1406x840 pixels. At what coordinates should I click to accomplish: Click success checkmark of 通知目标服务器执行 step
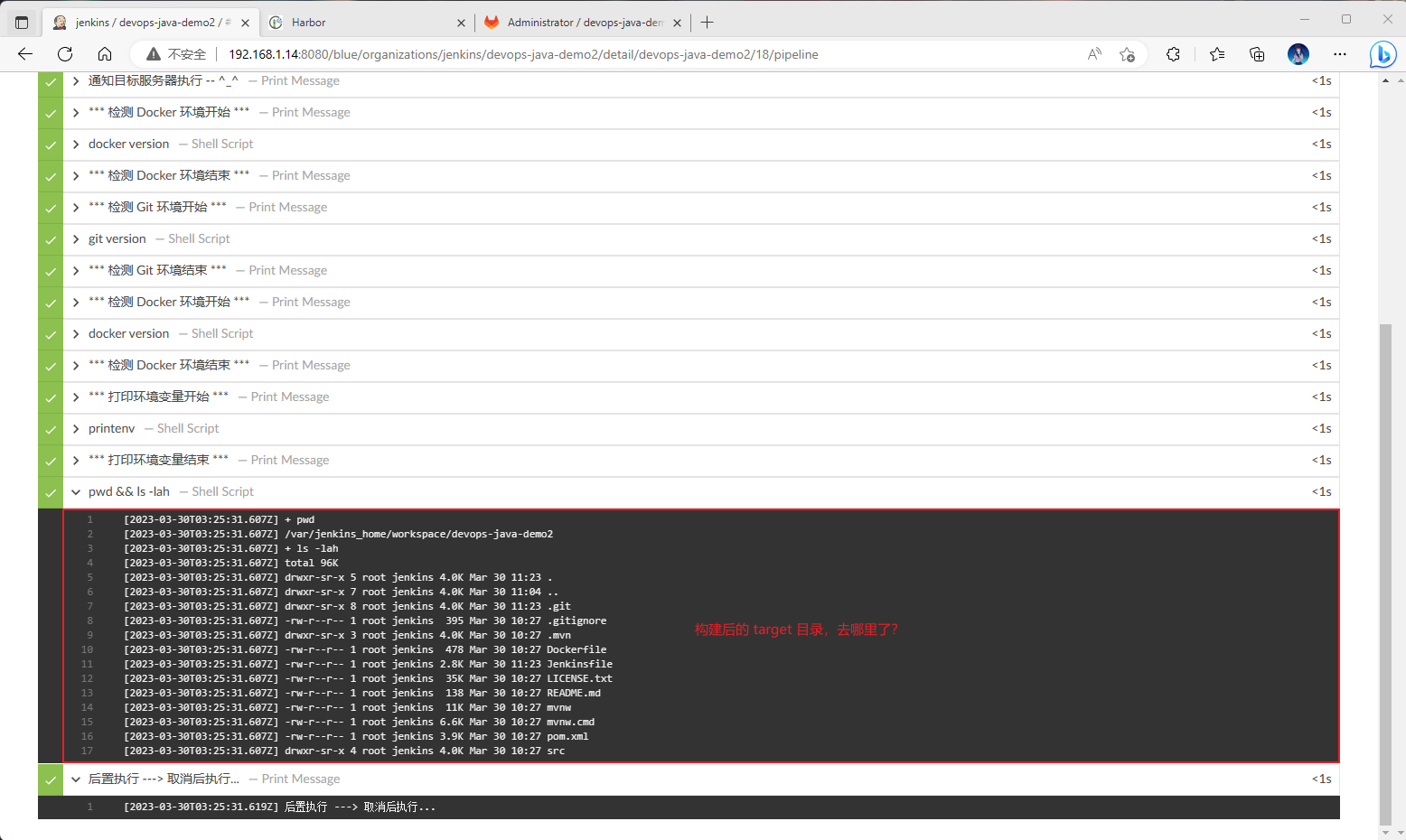51,81
